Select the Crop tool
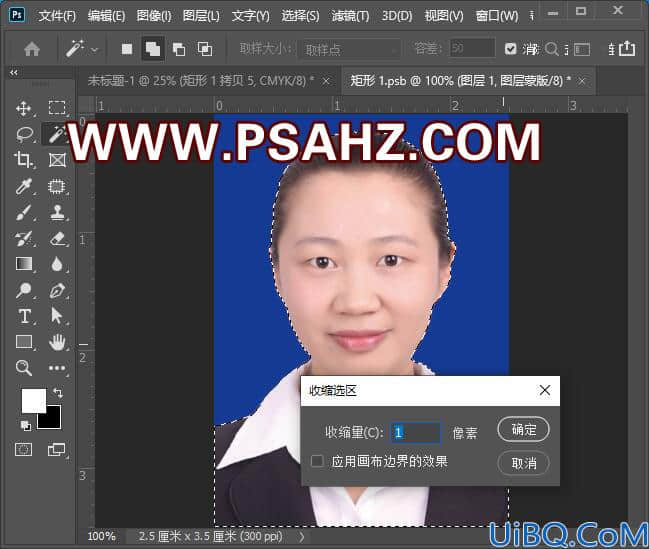 [23, 160]
